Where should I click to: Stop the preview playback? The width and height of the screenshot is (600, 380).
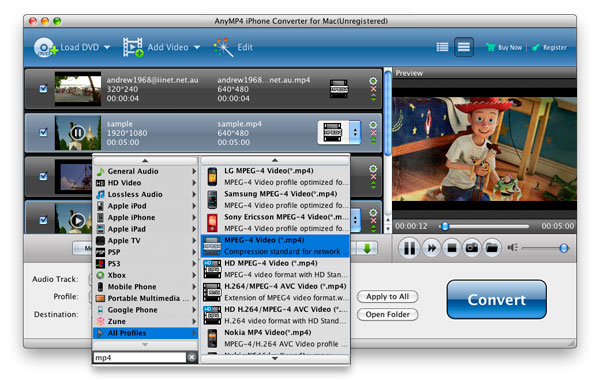pyautogui.click(x=452, y=248)
